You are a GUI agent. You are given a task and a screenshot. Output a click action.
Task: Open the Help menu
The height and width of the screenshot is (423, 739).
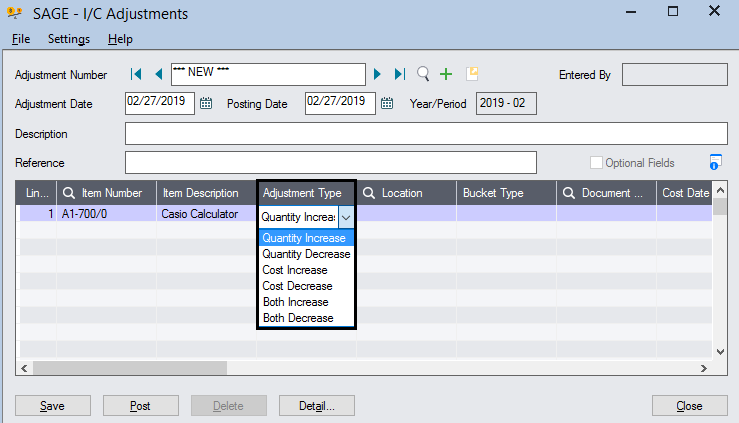point(120,39)
